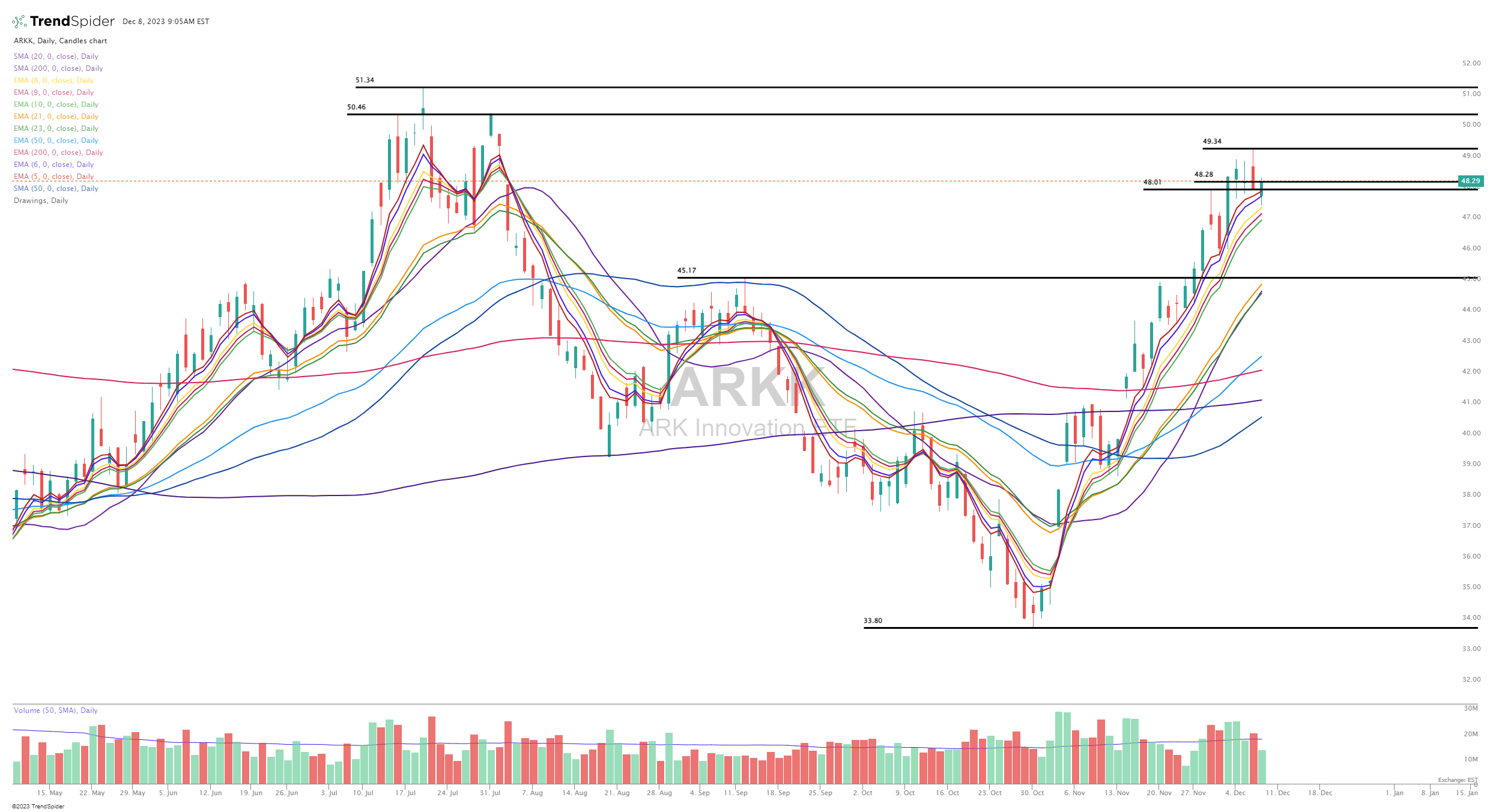
Task: Click the 42.00 price axis label
Action: pos(1471,371)
